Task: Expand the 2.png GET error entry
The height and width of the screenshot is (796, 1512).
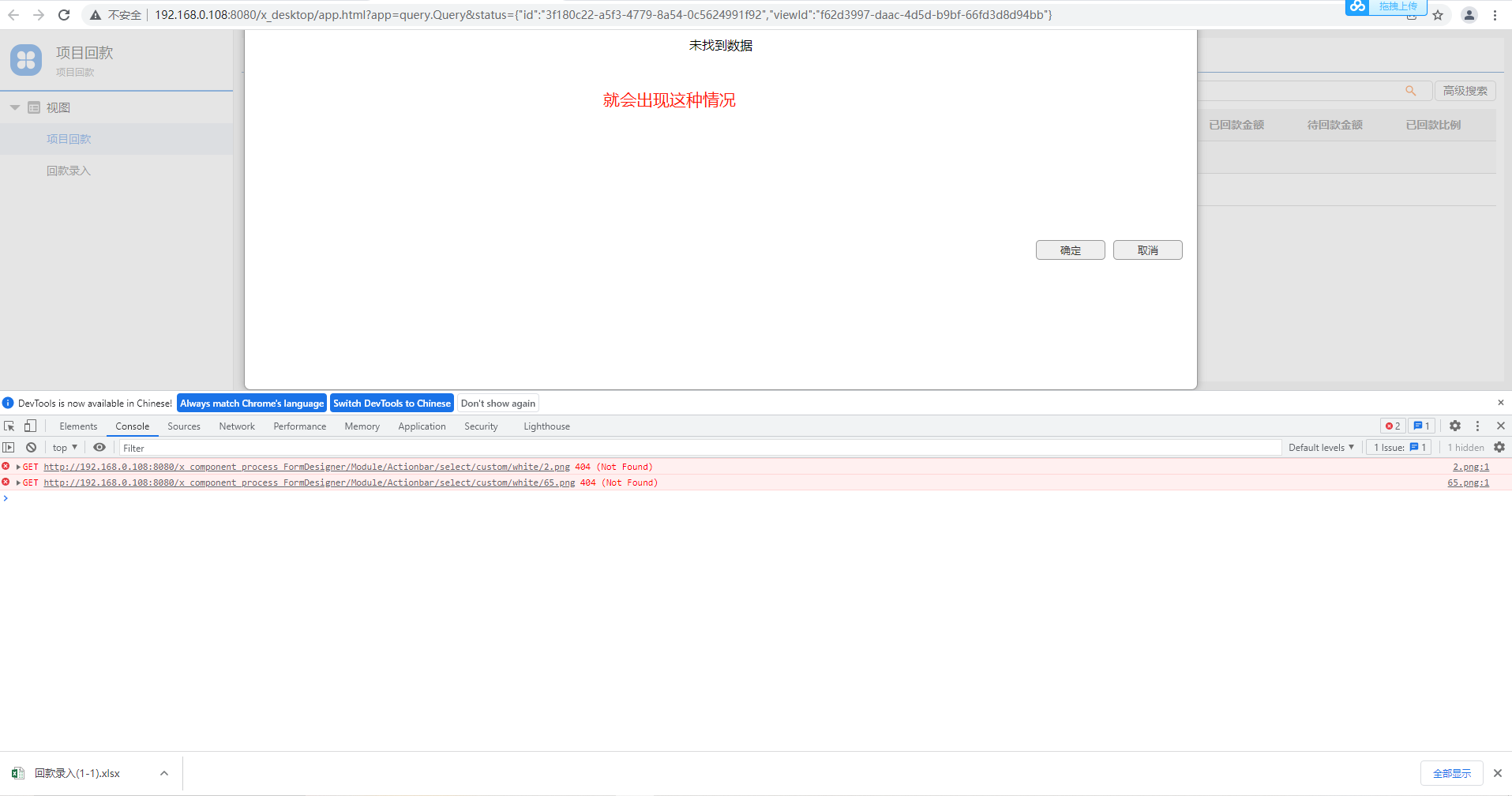Action: [18, 467]
